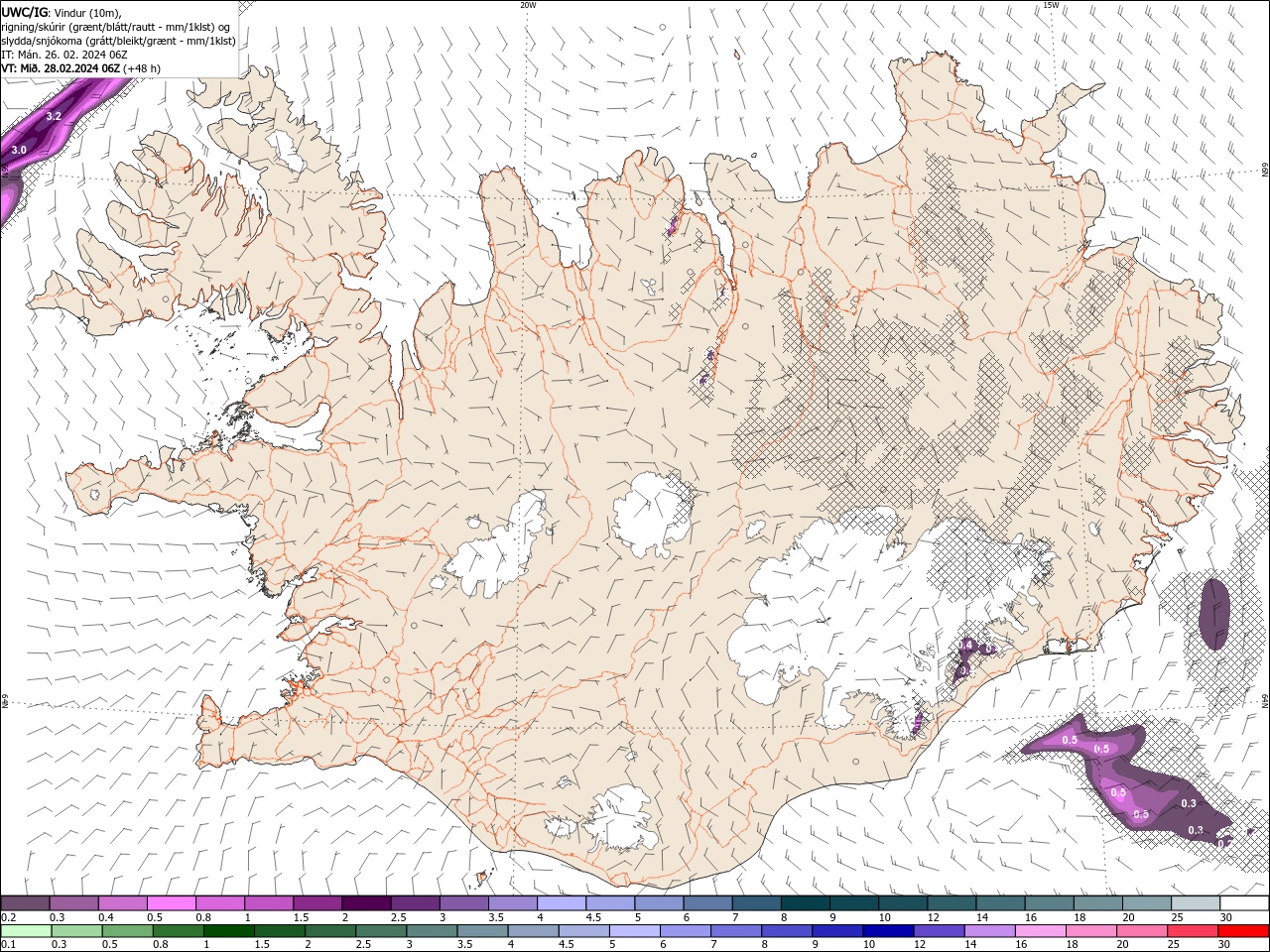Select lower legend swatch between 0.3 and 0.5
This screenshot has height=952, width=1270.
76,931
